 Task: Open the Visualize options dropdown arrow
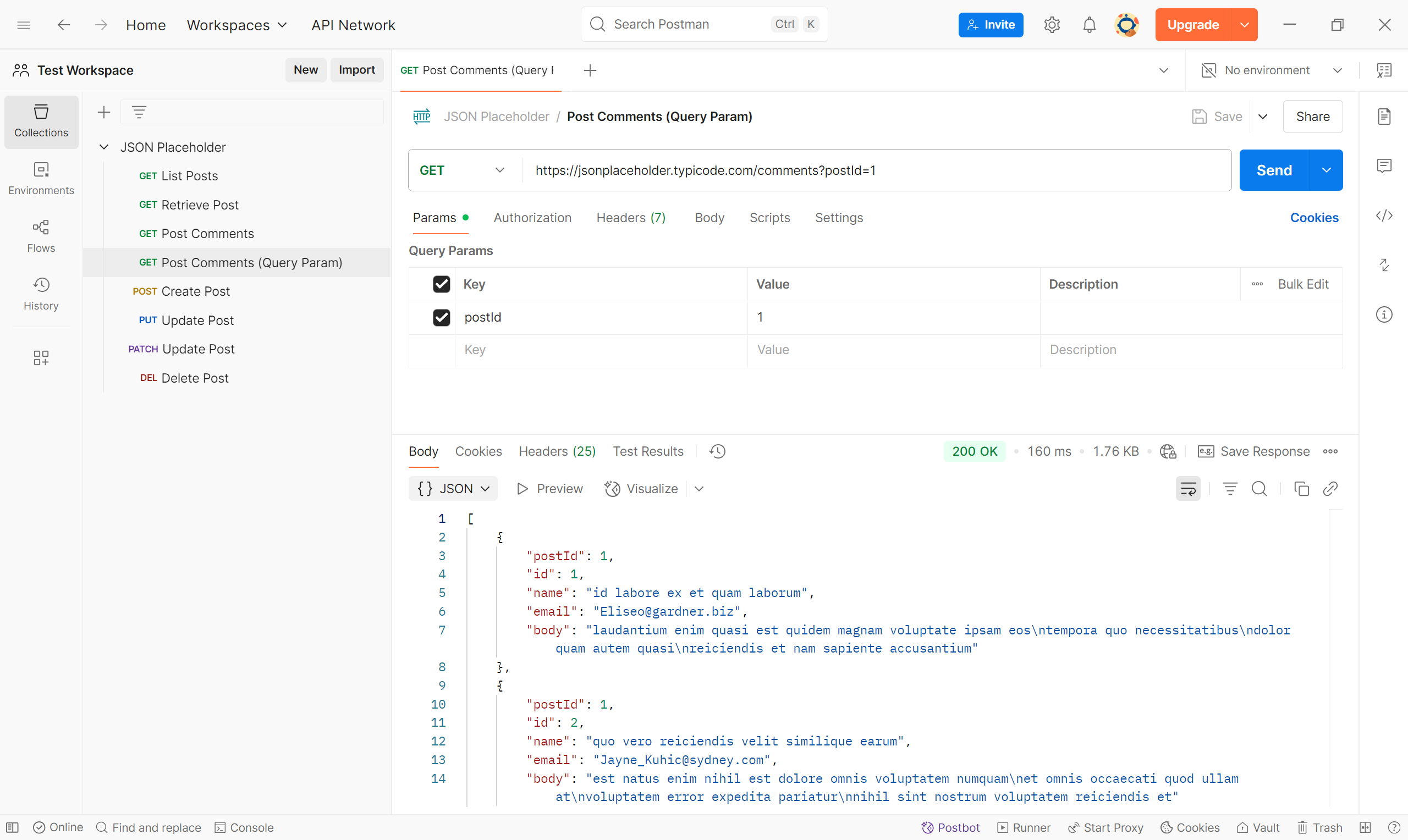(699, 489)
